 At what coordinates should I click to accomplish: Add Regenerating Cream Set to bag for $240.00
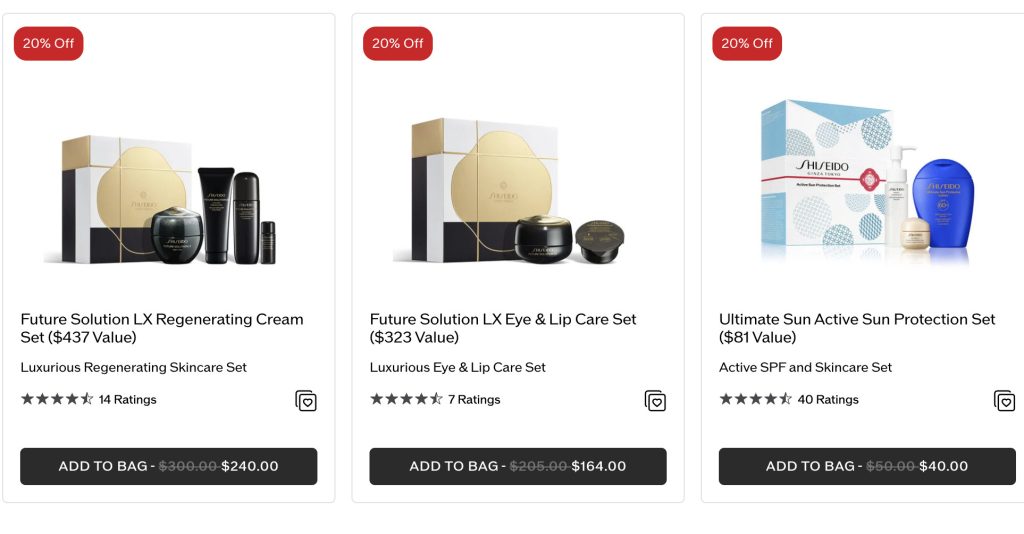[168, 466]
